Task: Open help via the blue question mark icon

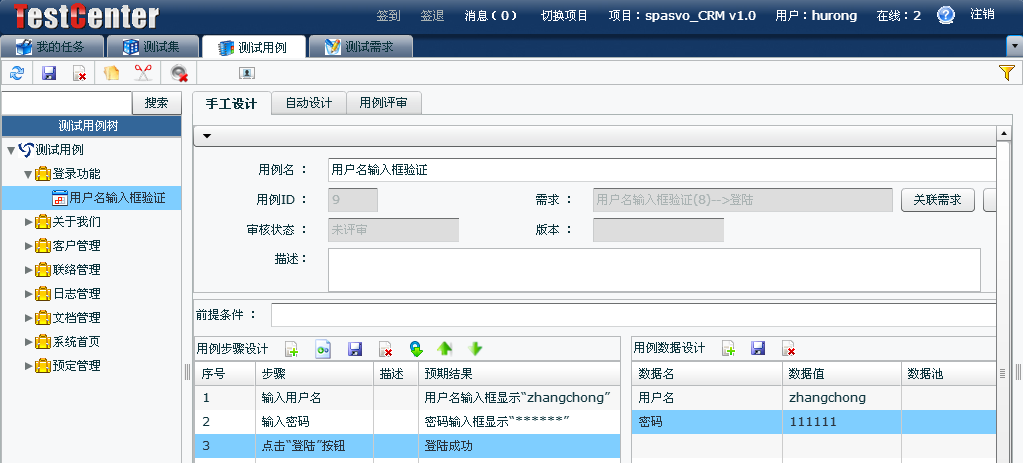Action: (x=946, y=15)
